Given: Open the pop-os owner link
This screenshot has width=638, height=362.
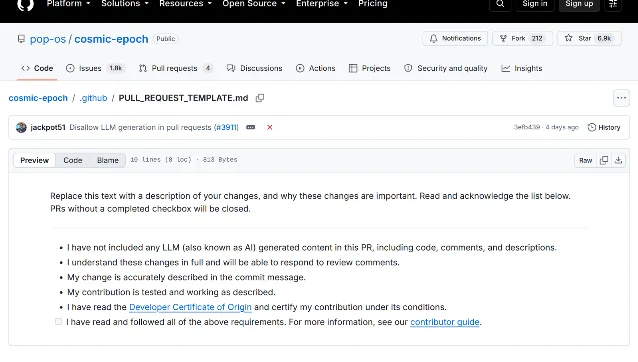Looking at the screenshot, I should (48, 39).
